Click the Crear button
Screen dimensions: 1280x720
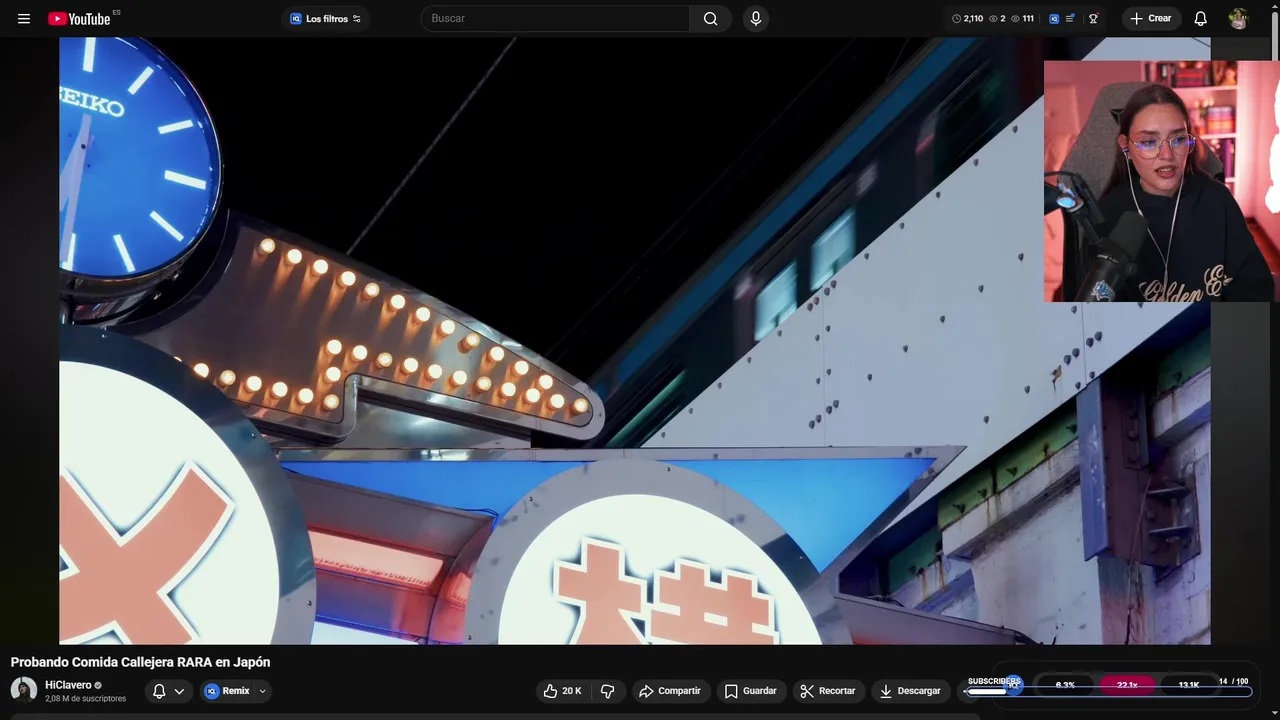pyautogui.click(x=1150, y=19)
